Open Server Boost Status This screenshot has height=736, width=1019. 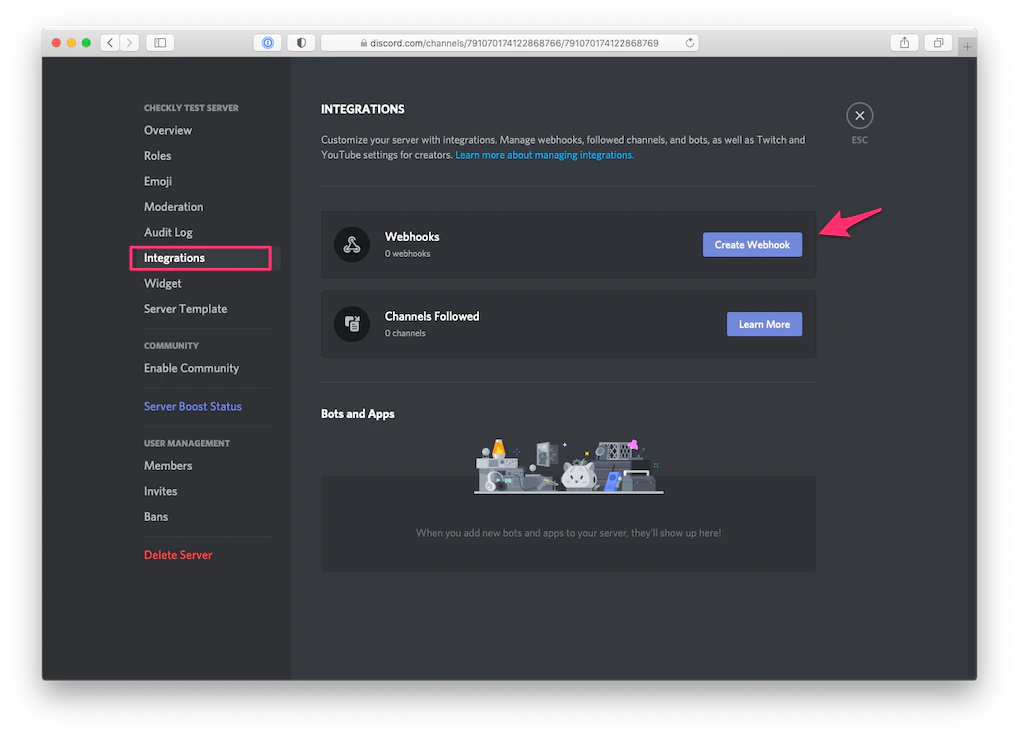pos(192,406)
